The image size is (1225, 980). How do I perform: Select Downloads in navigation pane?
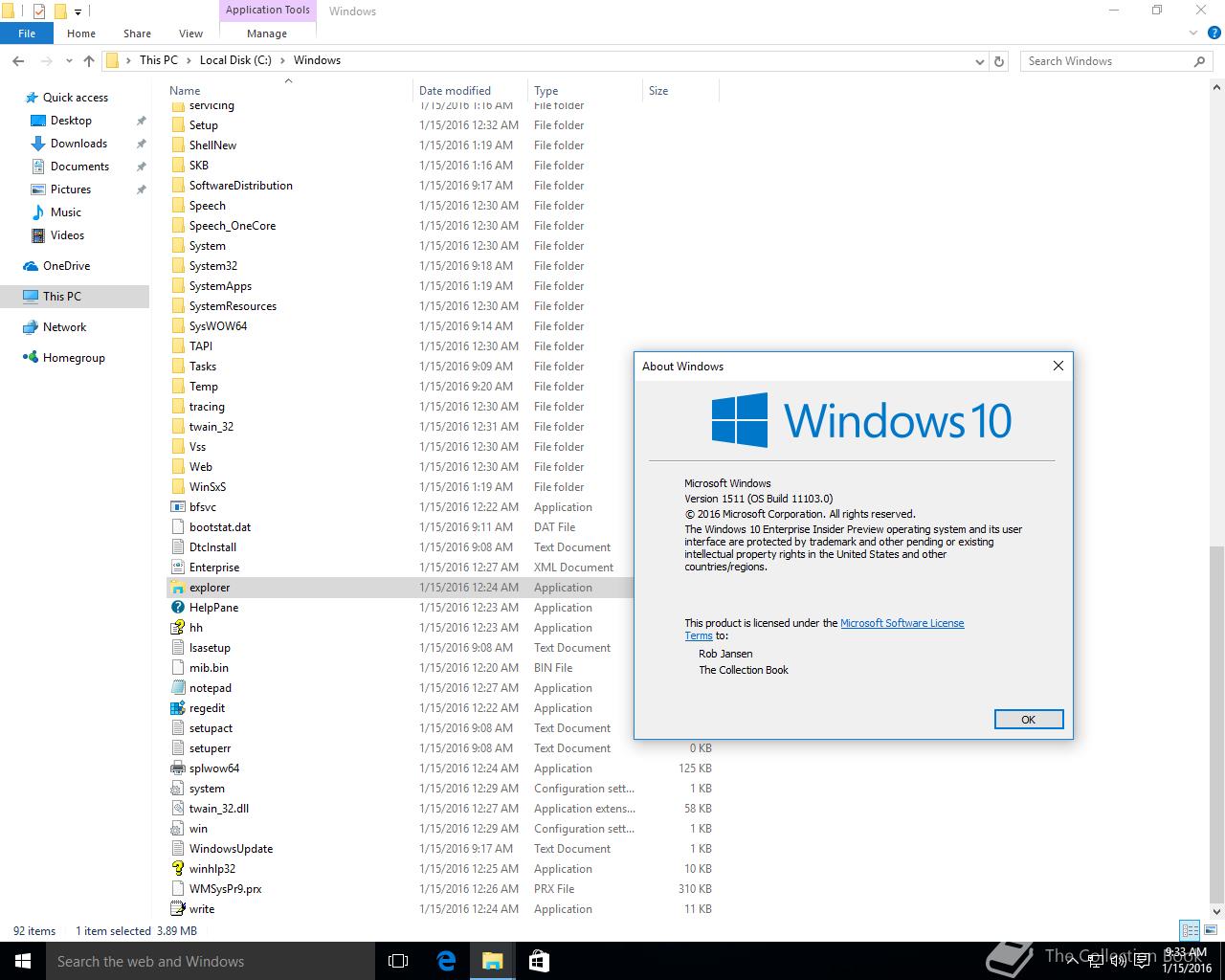(x=78, y=144)
